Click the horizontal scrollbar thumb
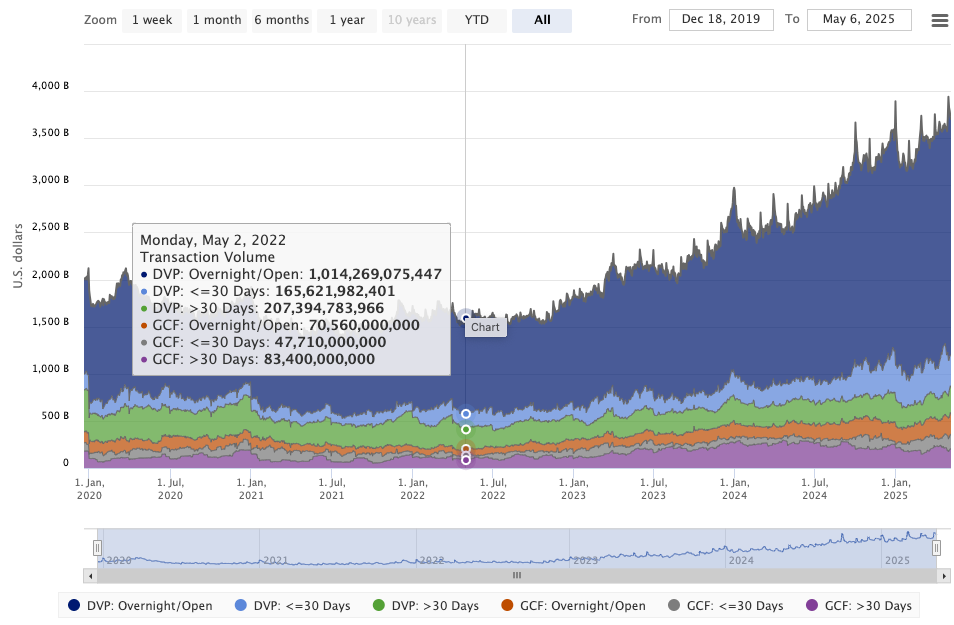Screen dimensions: 954x625 click(517, 576)
